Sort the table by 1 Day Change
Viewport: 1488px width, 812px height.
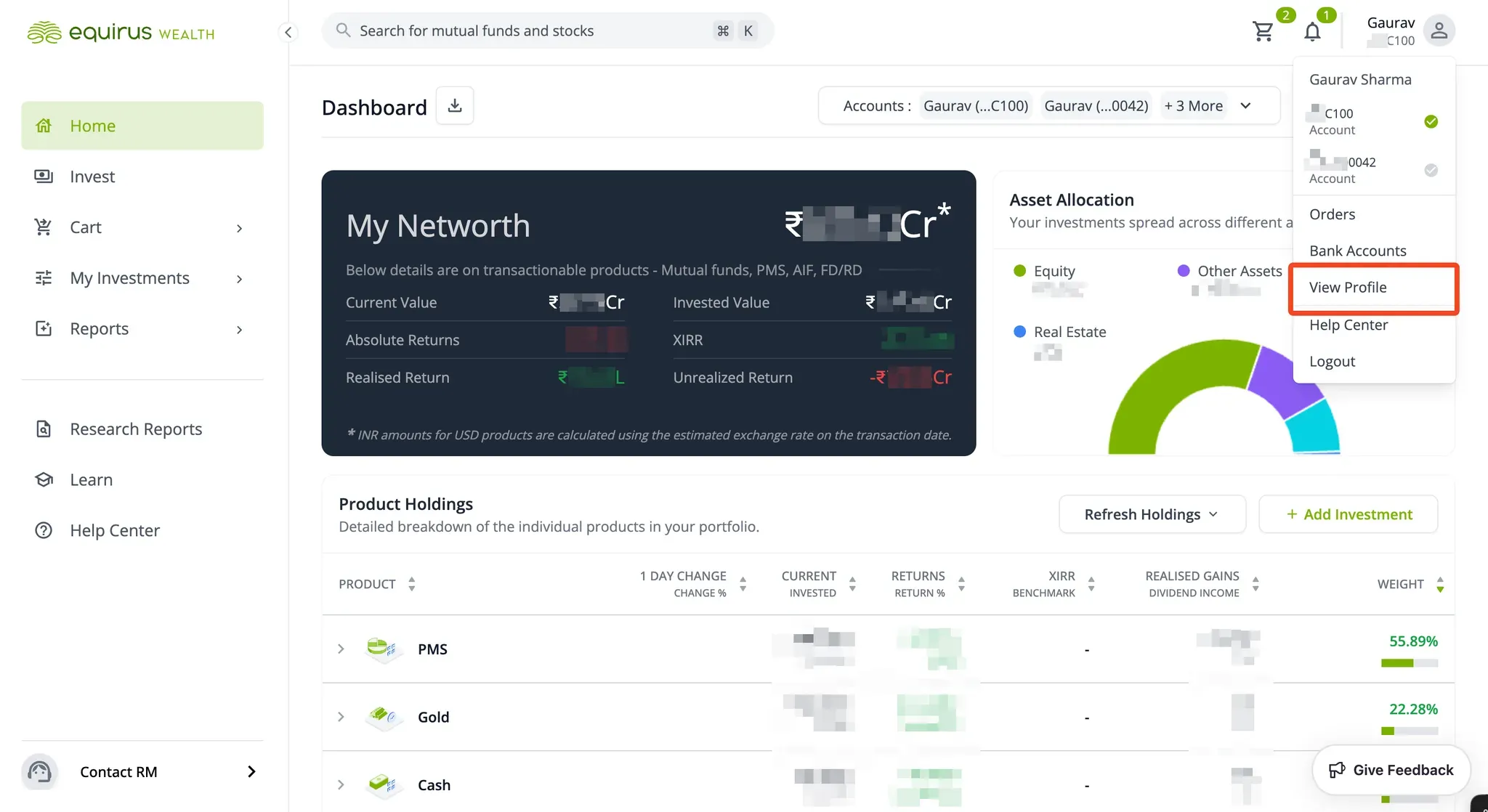[x=743, y=584]
